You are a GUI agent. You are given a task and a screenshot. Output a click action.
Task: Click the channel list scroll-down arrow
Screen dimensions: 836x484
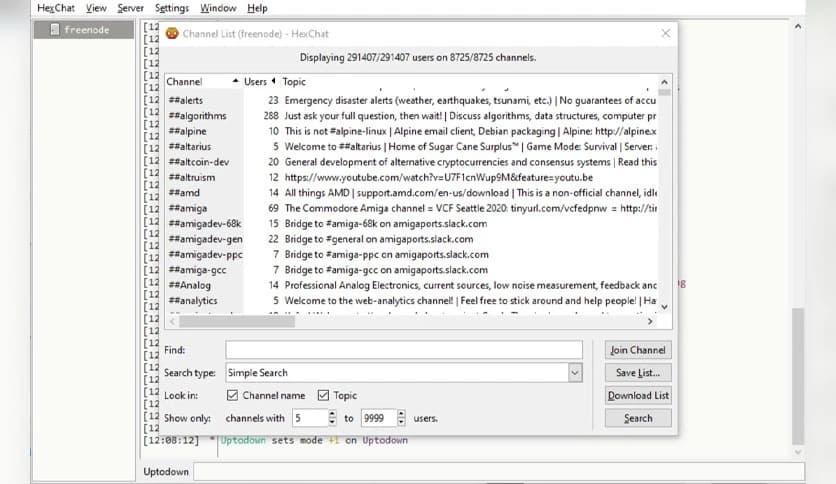(664, 307)
